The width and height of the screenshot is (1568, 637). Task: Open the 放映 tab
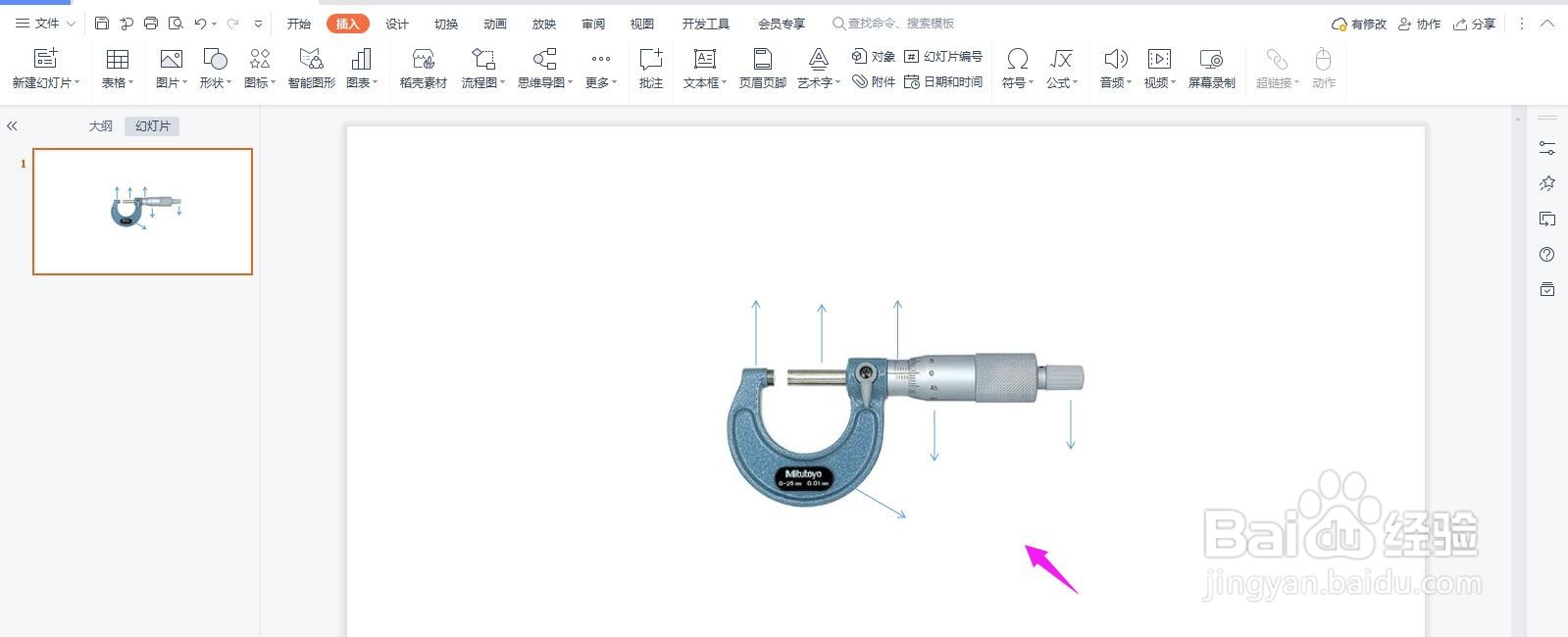point(544,24)
